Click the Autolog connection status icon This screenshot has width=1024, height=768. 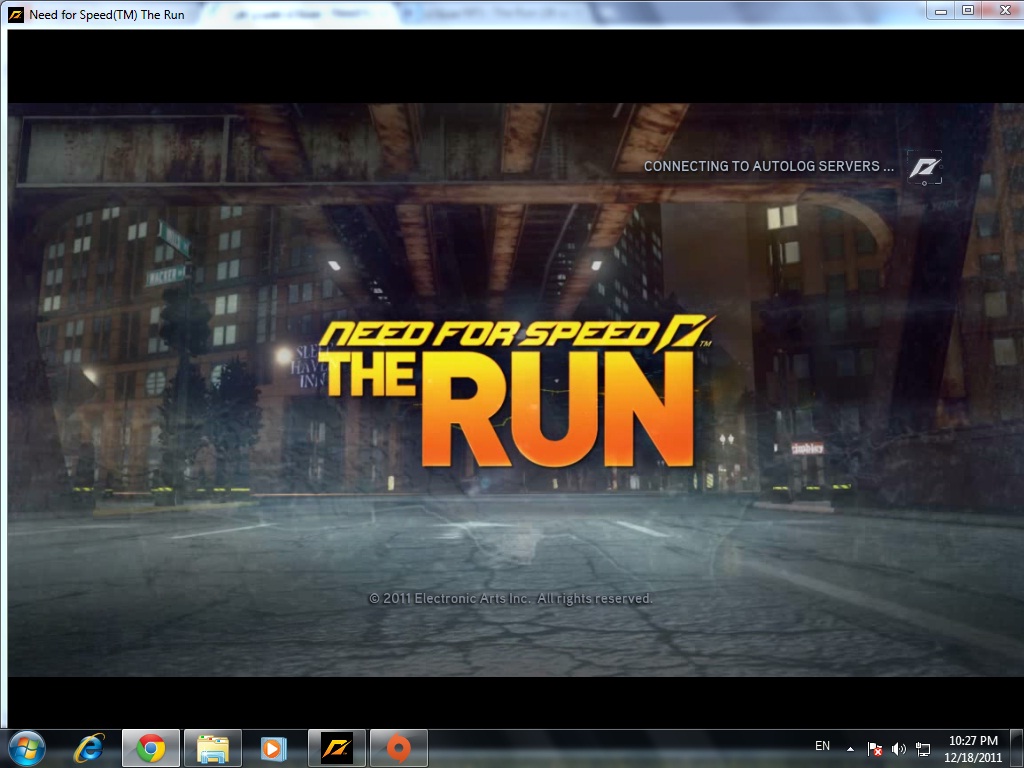click(x=925, y=167)
